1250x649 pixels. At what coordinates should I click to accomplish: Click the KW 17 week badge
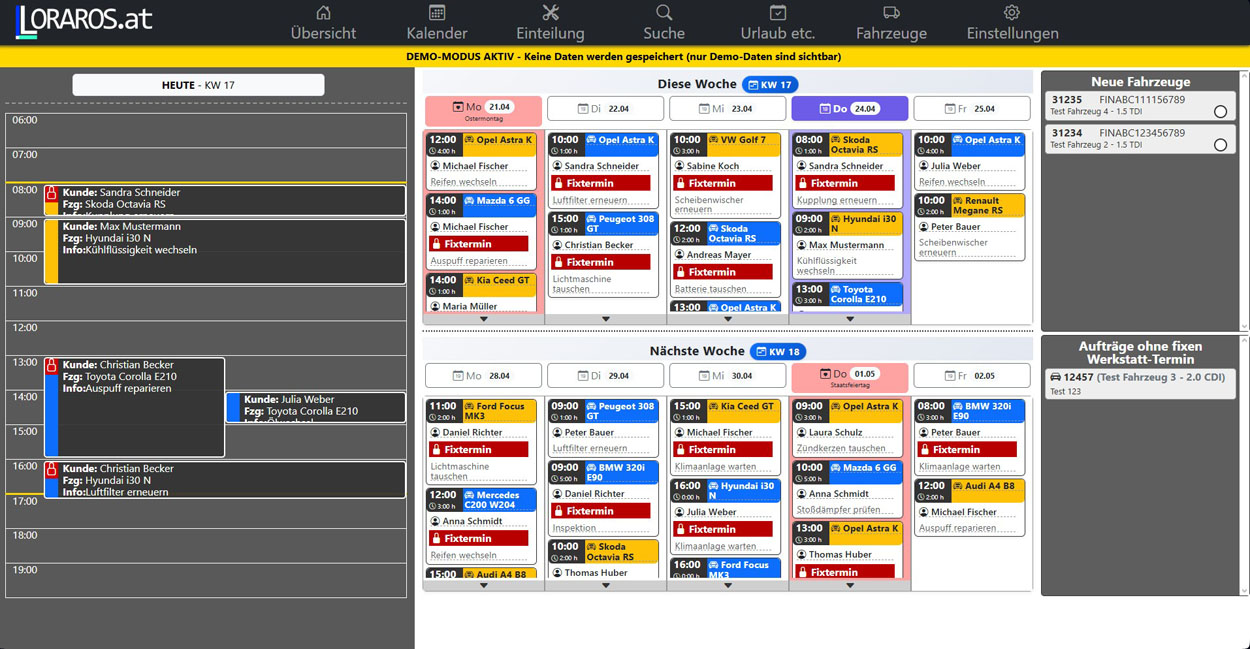click(x=771, y=85)
